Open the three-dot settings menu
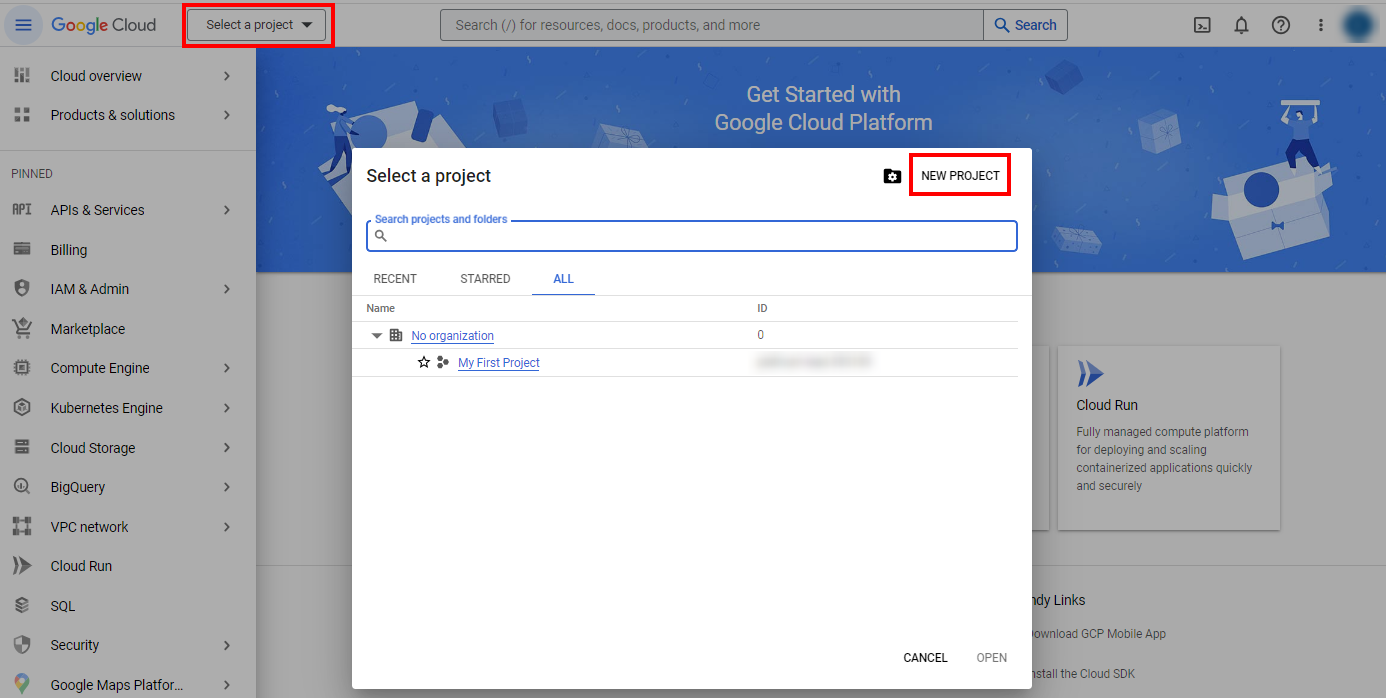Viewport: 1386px width, 698px height. click(1320, 26)
